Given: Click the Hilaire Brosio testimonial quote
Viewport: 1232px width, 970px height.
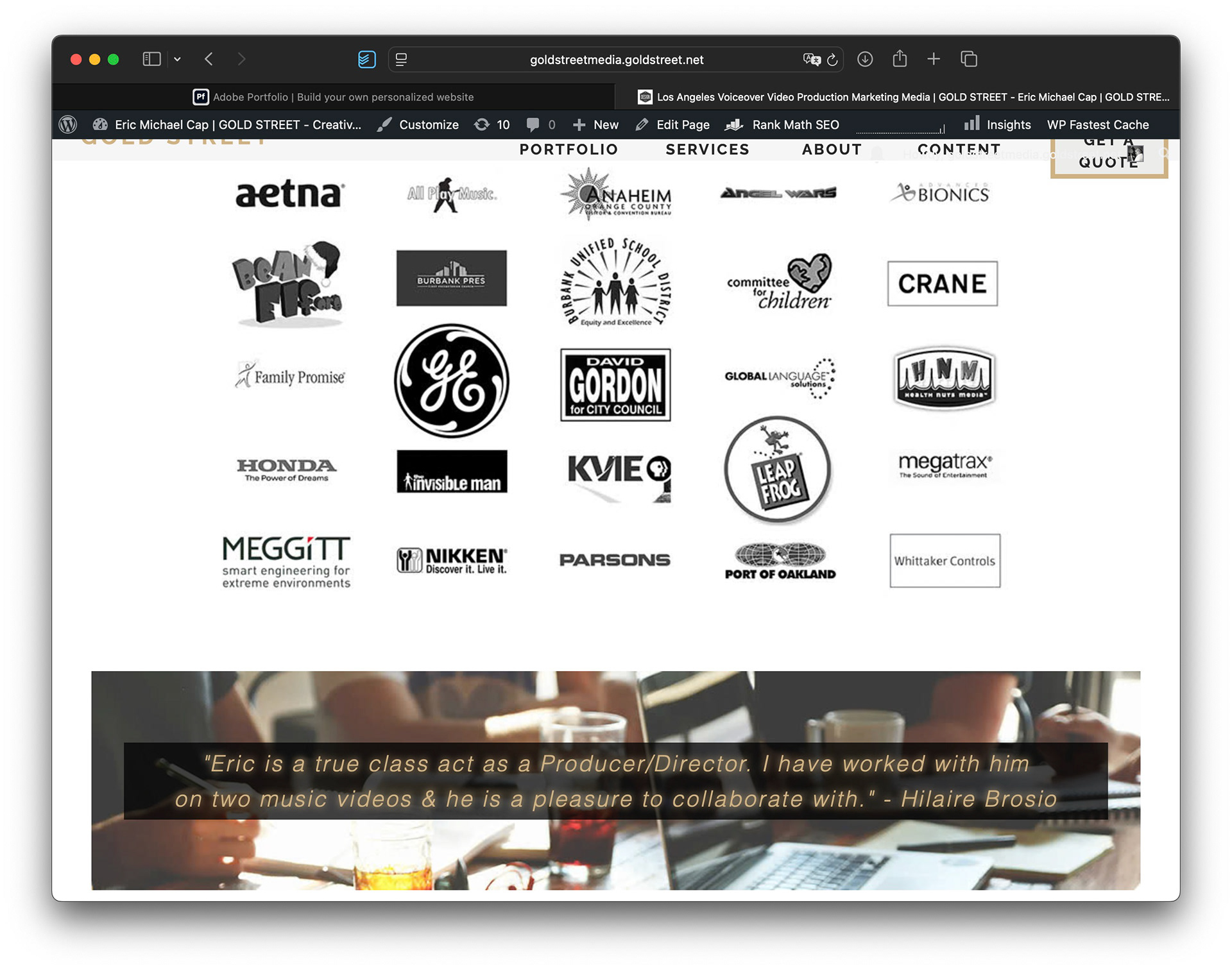Looking at the screenshot, I should tap(616, 781).
